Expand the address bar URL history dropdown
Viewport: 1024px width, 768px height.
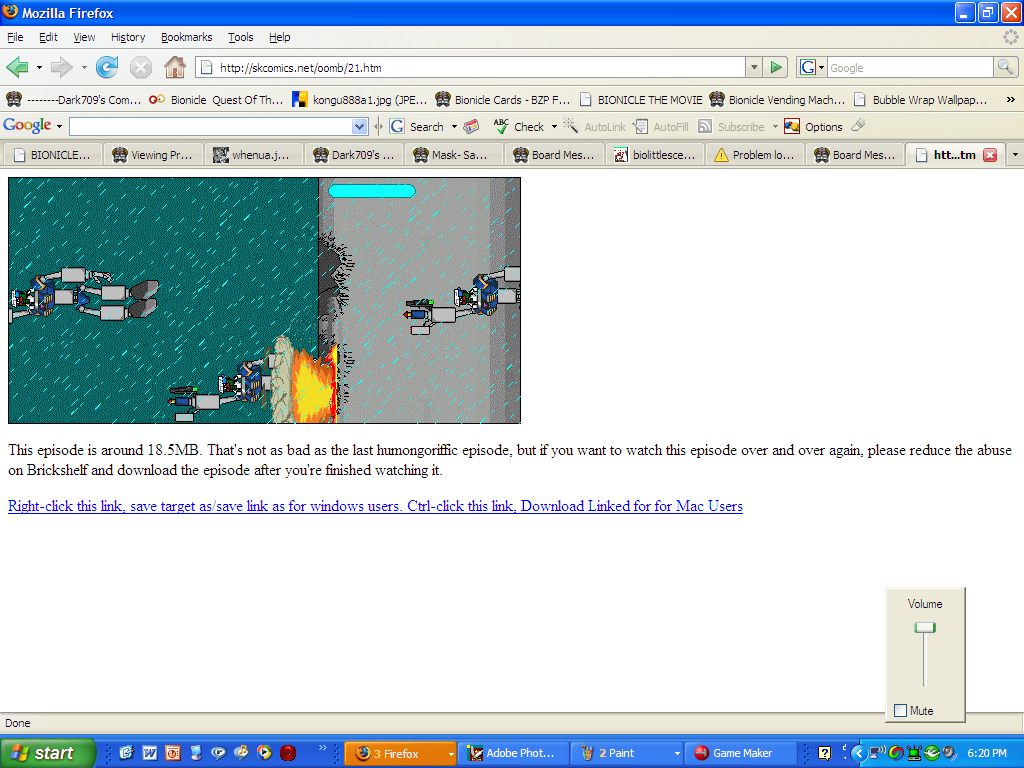pos(754,67)
